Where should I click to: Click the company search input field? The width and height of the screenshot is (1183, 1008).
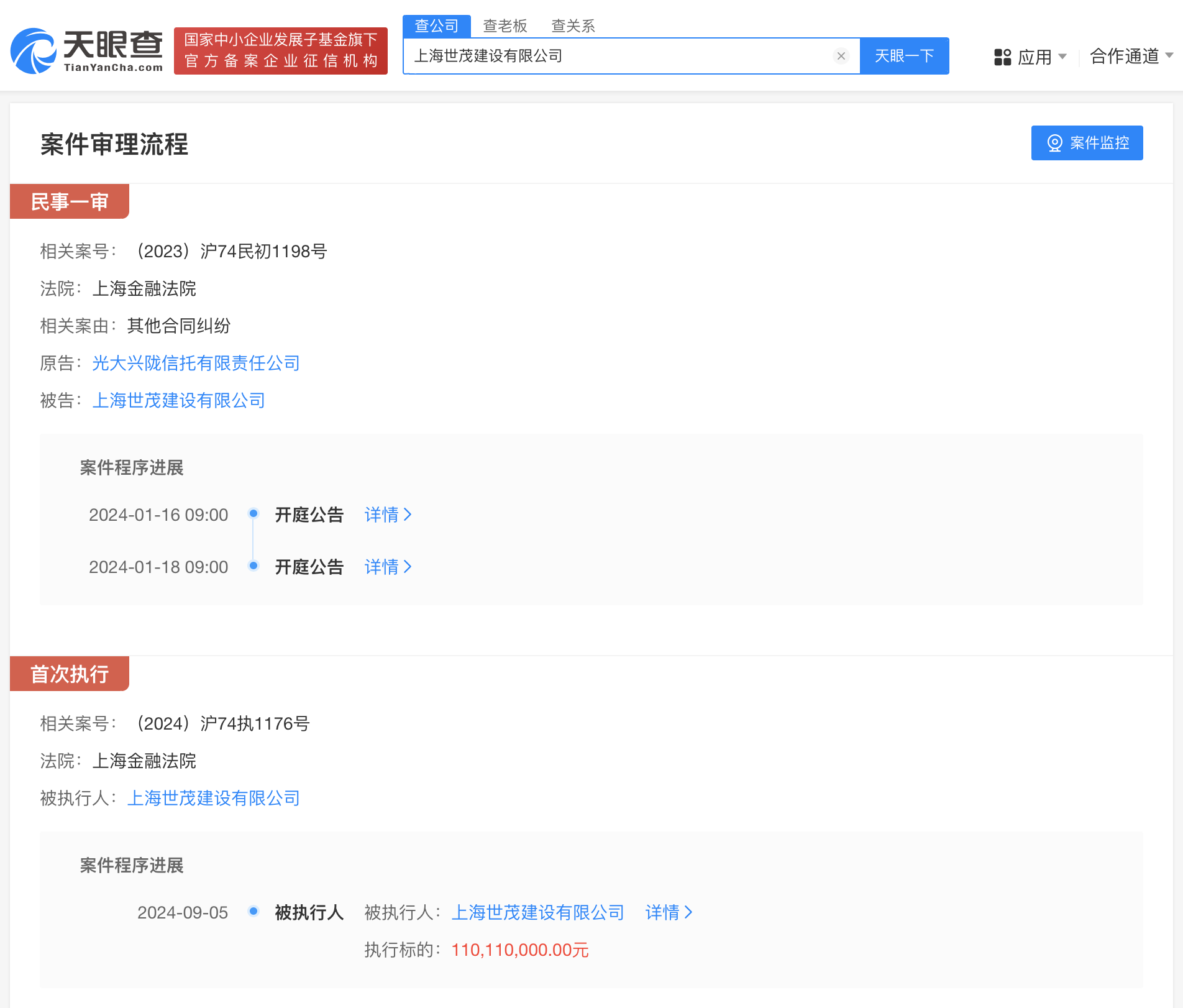(621, 56)
